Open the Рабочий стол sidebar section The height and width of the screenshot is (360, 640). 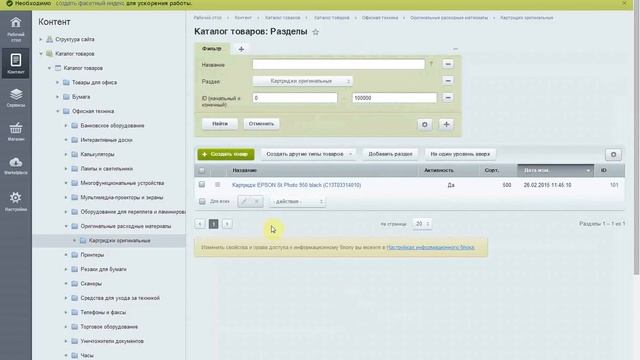coord(16,29)
